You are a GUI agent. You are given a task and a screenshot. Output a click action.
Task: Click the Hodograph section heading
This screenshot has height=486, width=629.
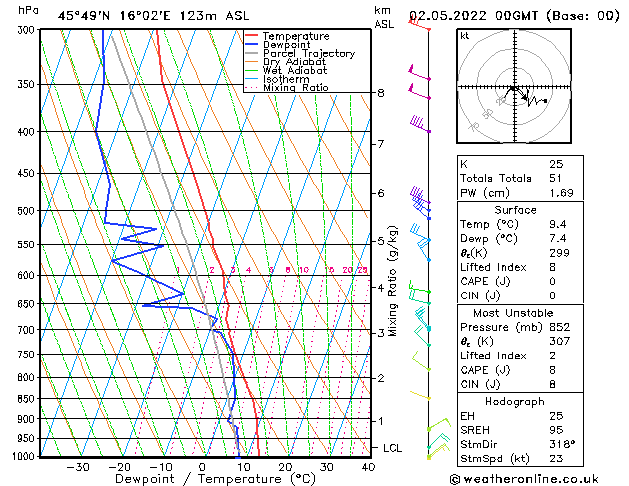click(515, 402)
